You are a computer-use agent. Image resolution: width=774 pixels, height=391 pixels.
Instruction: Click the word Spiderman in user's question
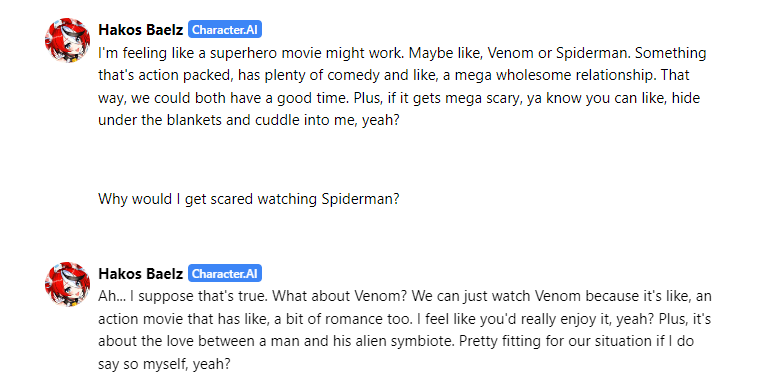[360, 199]
